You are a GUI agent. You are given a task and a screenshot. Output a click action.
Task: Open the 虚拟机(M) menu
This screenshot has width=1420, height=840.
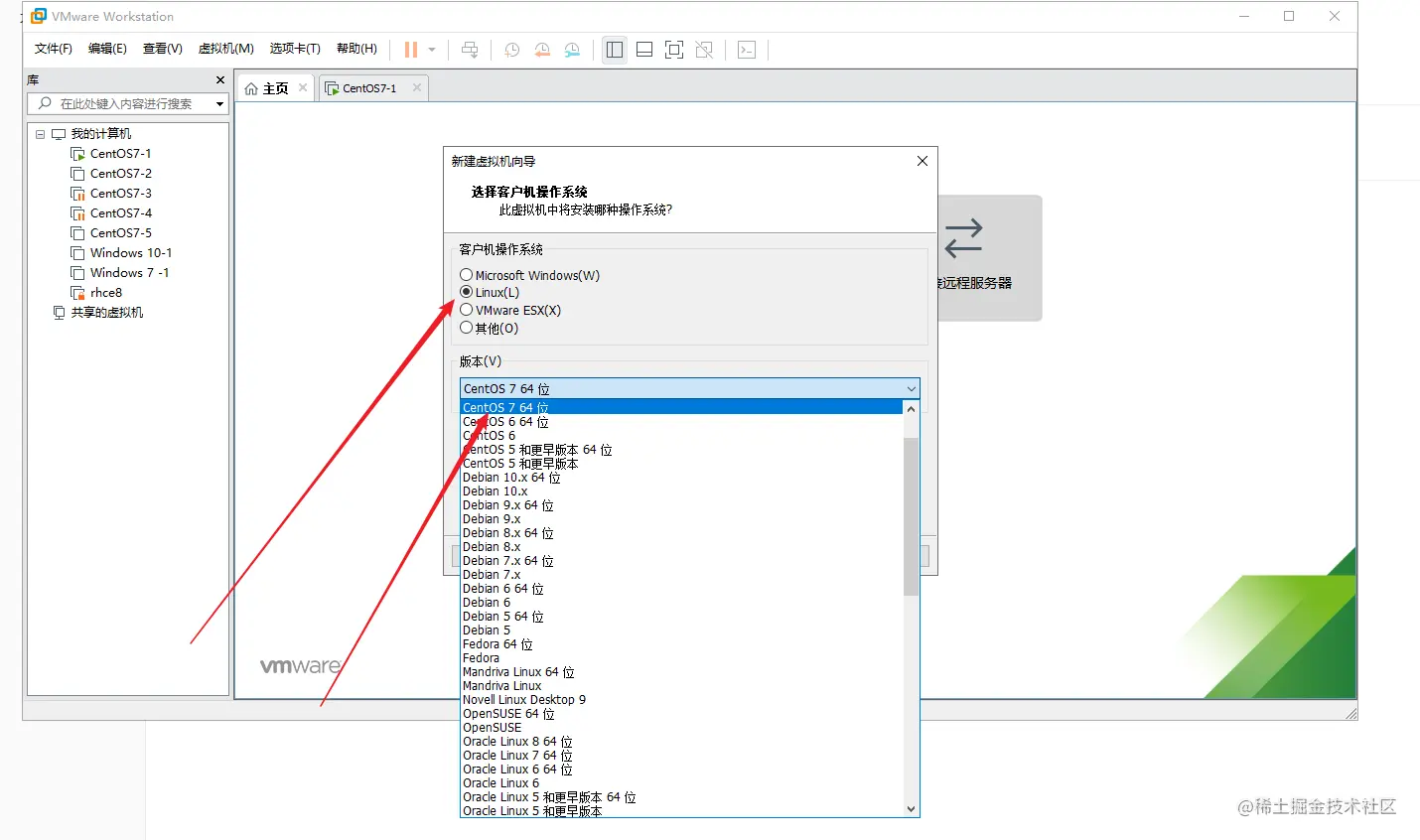pyautogui.click(x=225, y=49)
